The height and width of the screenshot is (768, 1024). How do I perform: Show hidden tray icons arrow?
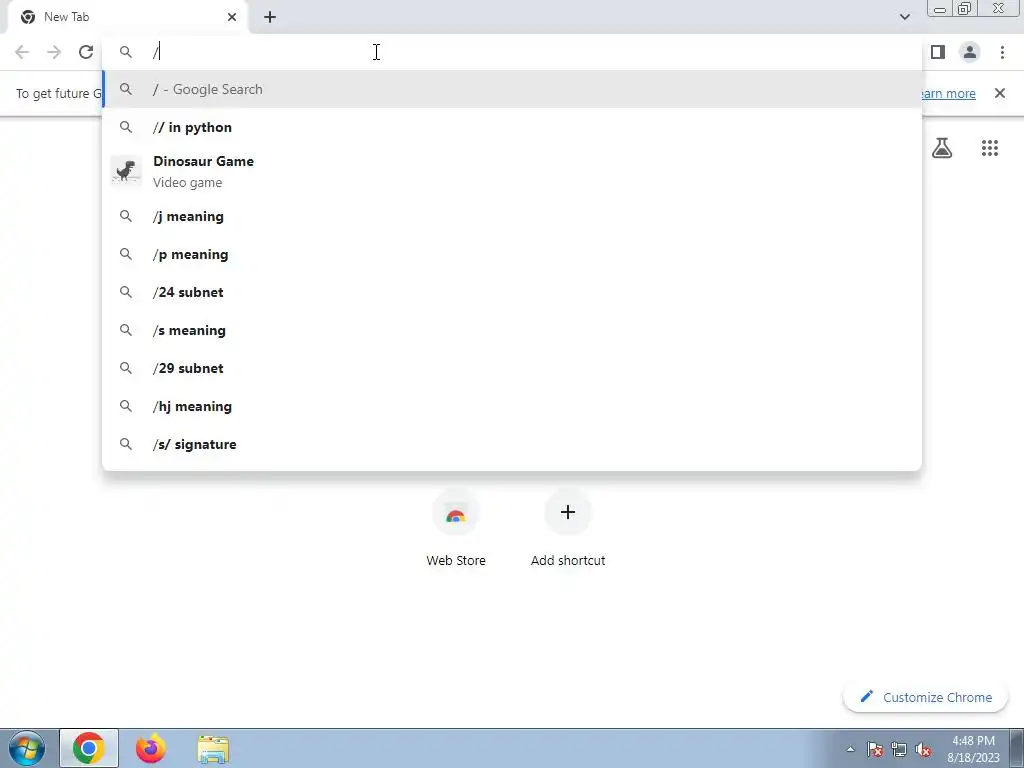click(x=850, y=749)
